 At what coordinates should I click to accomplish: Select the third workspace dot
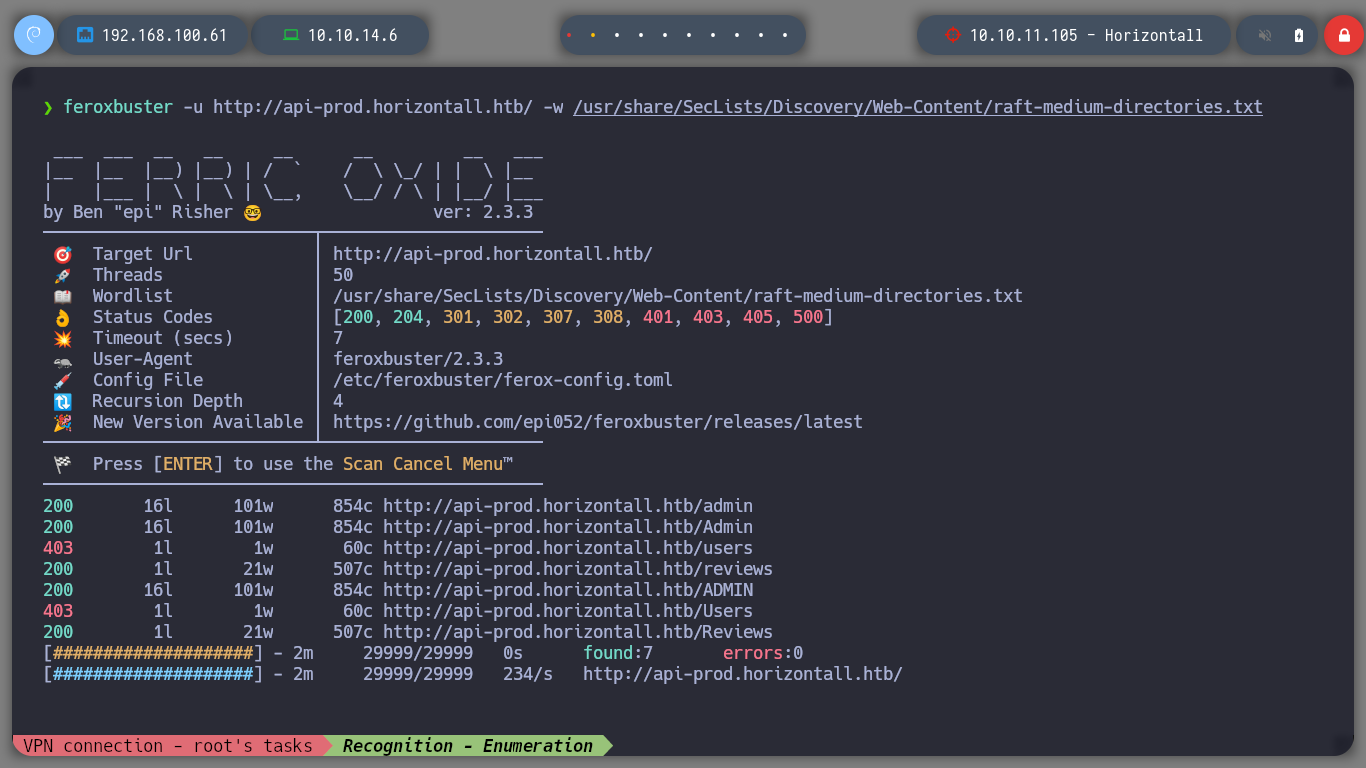pyautogui.click(x=617, y=35)
